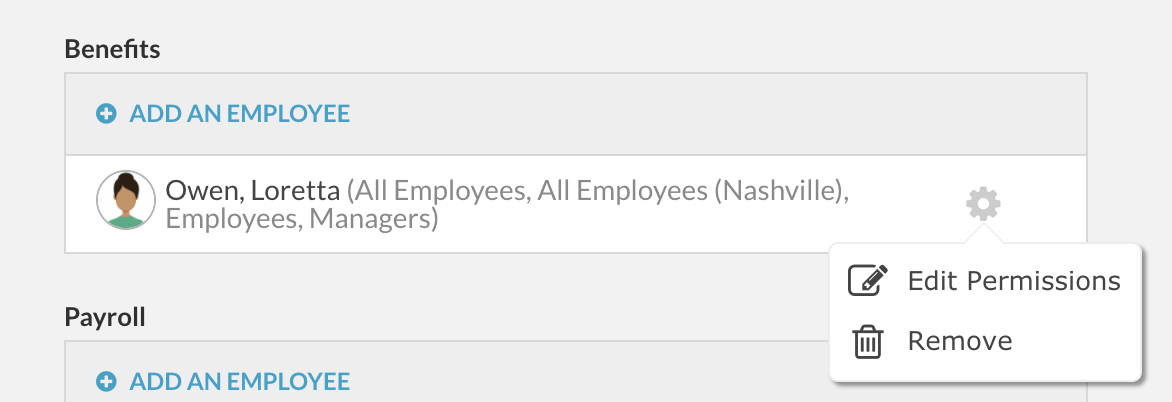The height and width of the screenshot is (402, 1172).
Task: Click the trash can icon in the popup
Action: [x=868, y=341]
